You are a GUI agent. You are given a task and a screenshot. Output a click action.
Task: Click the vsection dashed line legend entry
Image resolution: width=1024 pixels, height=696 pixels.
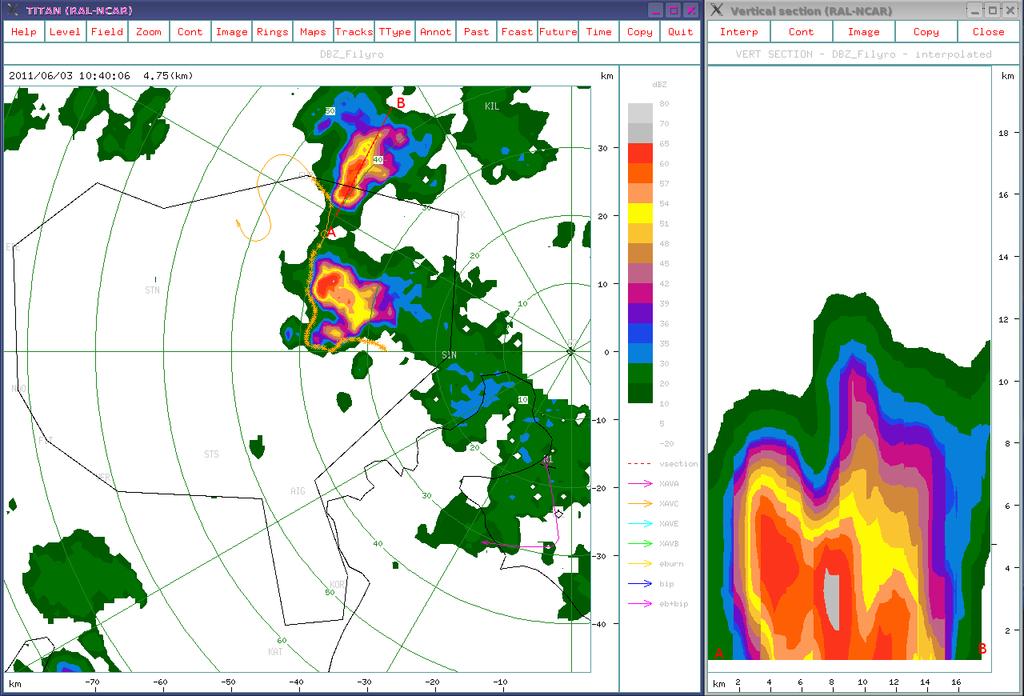tap(662, 464)
